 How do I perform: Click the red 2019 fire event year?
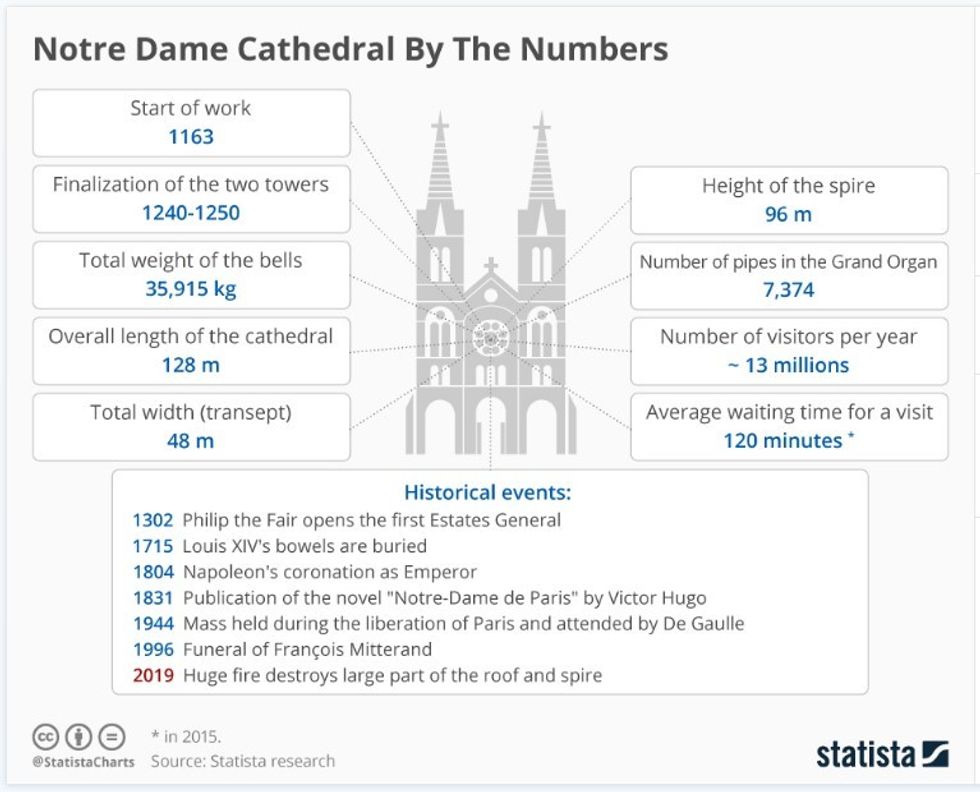153,675
